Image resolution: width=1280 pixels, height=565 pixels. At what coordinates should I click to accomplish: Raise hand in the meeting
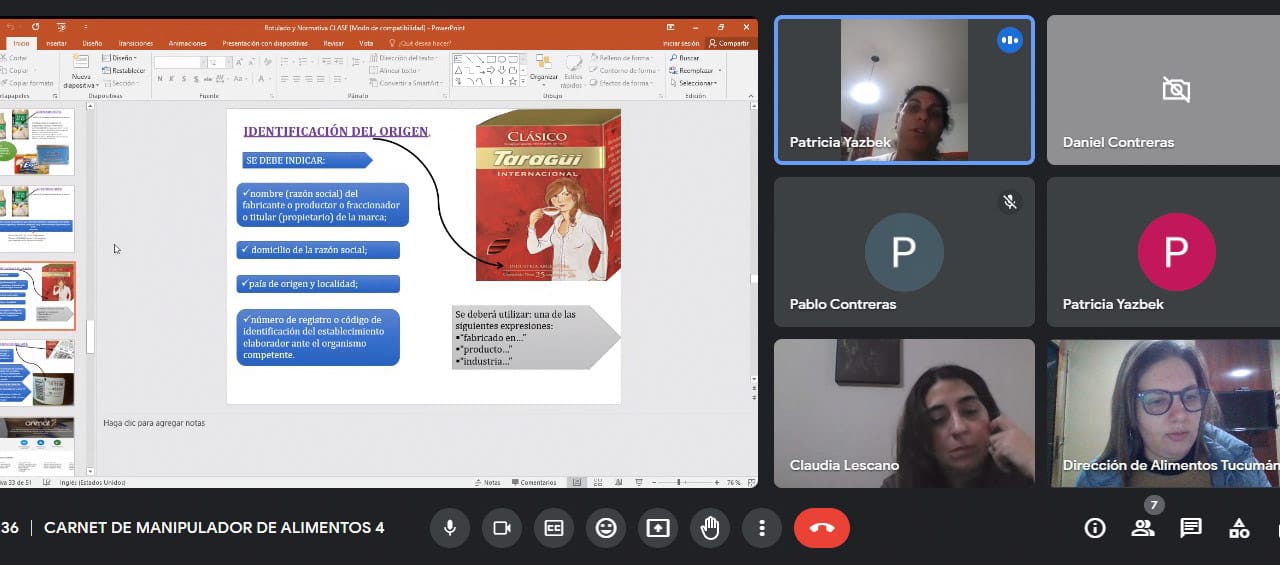[710, 528]
